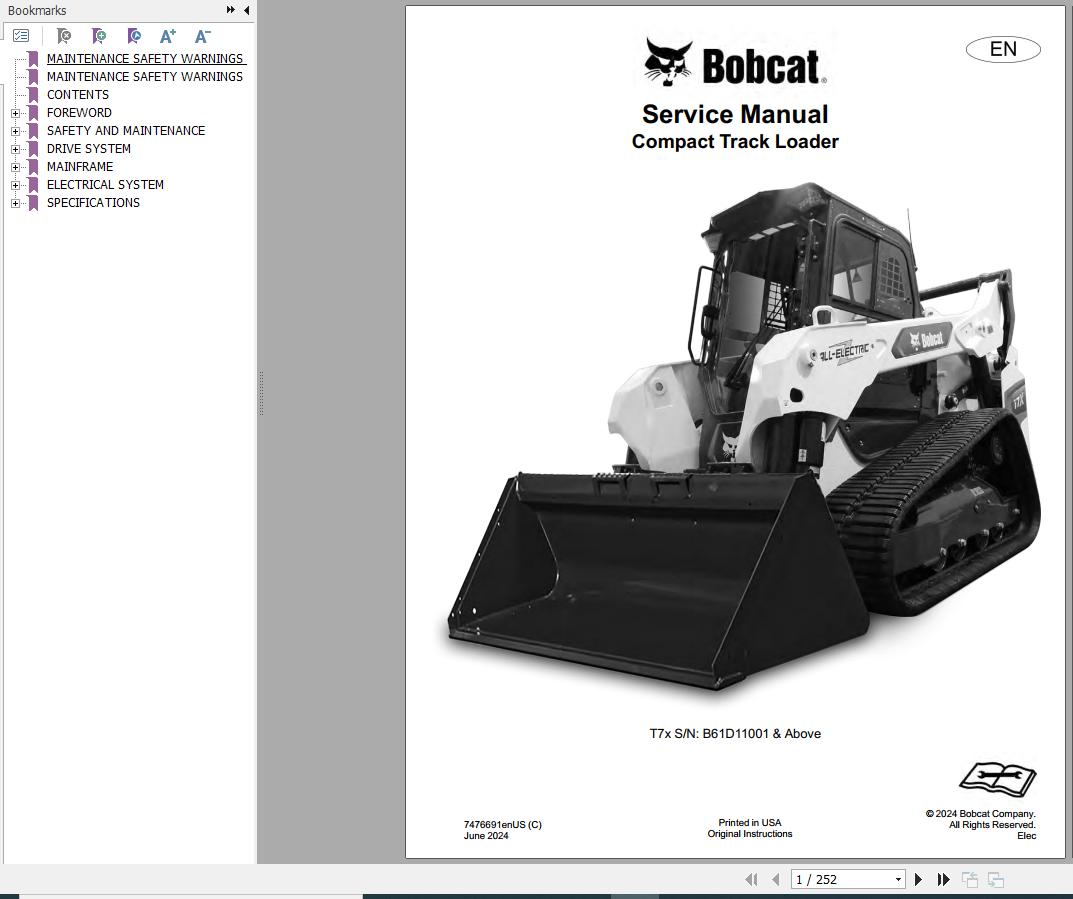Expand the SAFETY AND MAINTENANCE bookmark
This screenshot has width=1073, height=899.
[15, 131]
